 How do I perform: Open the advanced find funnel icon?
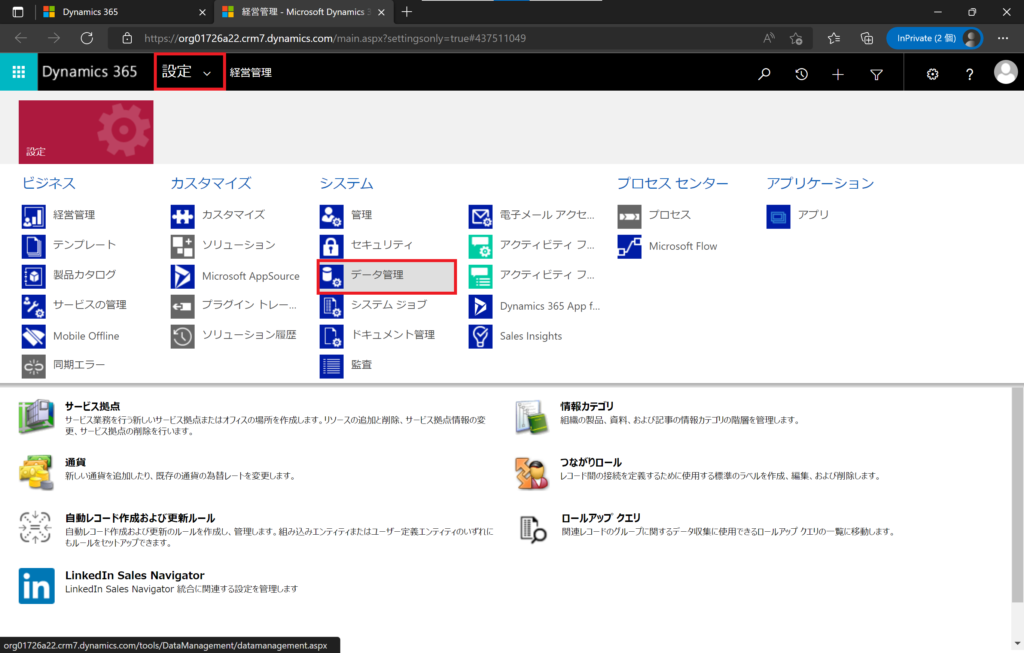(x=876, y=74)
